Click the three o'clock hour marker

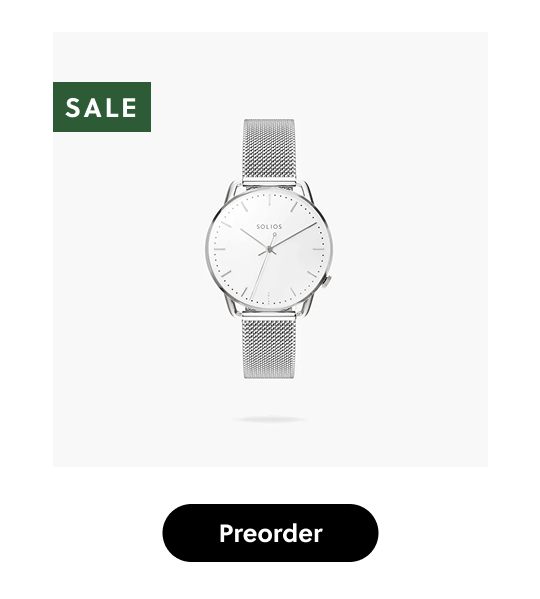pos(319,249)
